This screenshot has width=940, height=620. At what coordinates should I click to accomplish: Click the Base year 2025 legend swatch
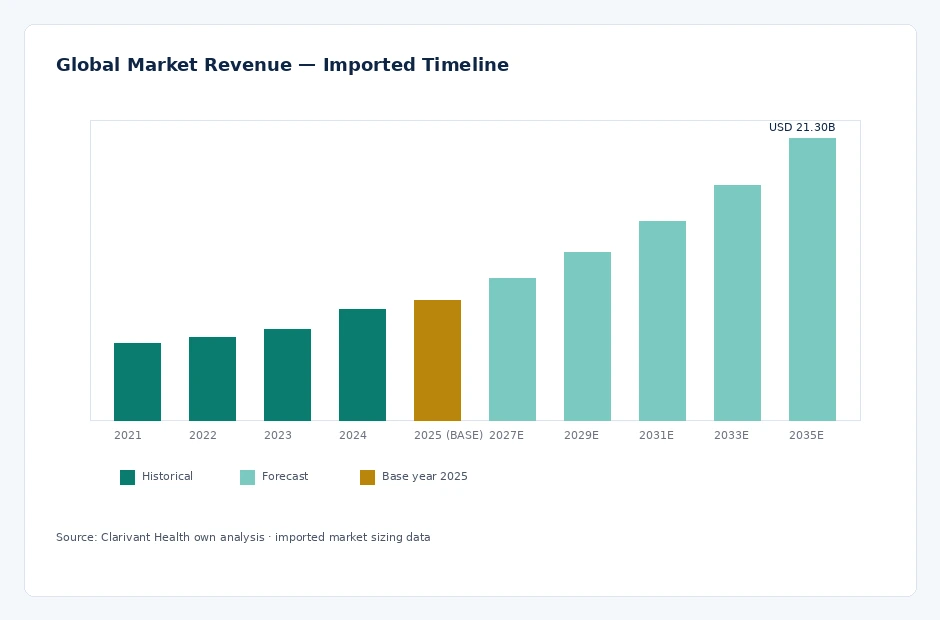click(x=367, y=477)
